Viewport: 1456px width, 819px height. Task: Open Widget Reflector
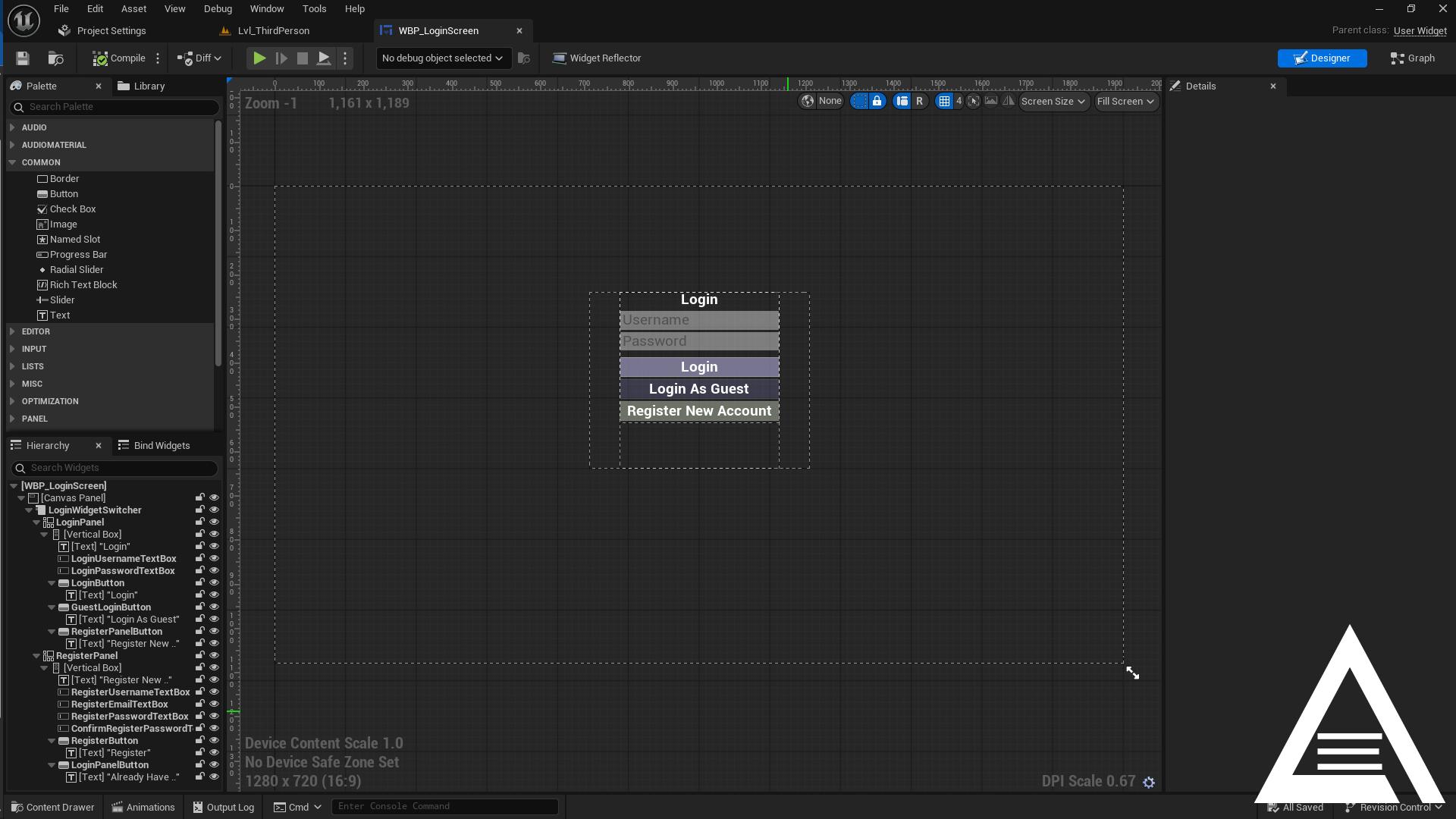click(597, 58)
